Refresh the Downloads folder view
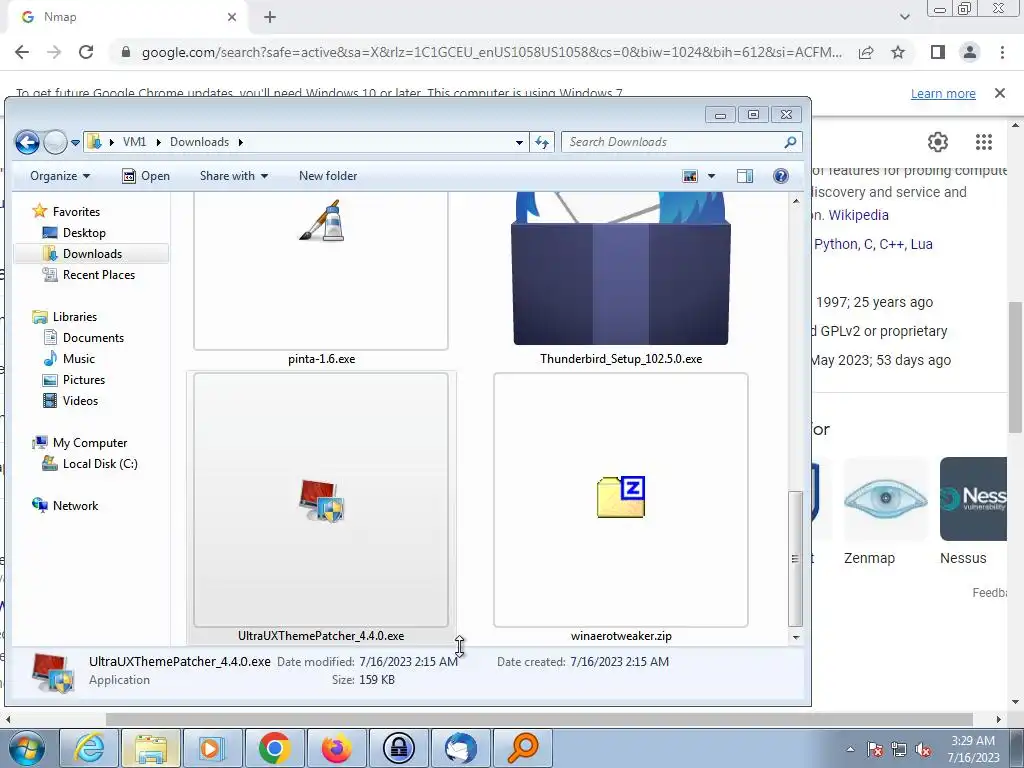 pos(541,142)
